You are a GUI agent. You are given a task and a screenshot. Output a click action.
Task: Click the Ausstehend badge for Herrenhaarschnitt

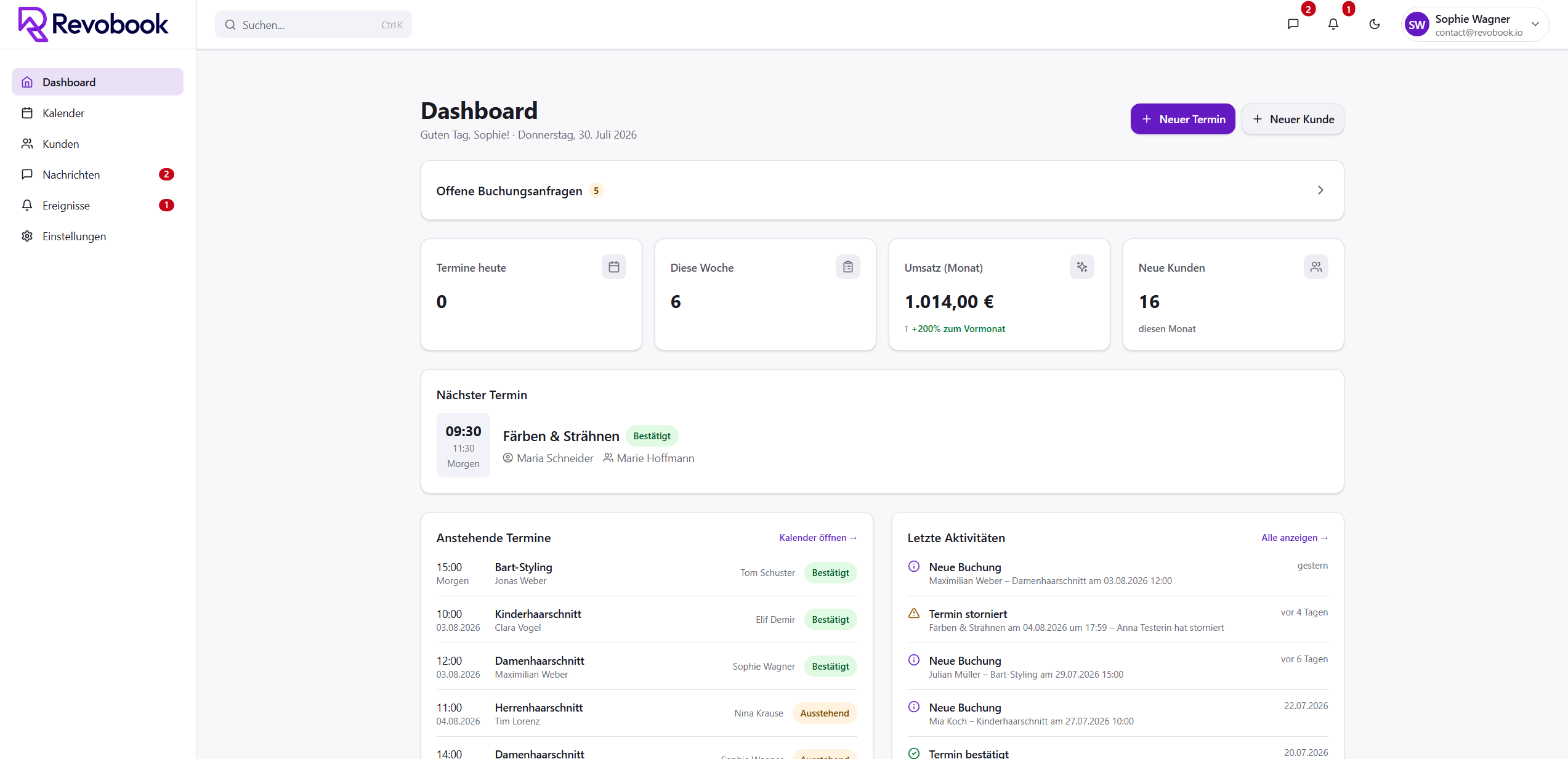coord(825,713)
